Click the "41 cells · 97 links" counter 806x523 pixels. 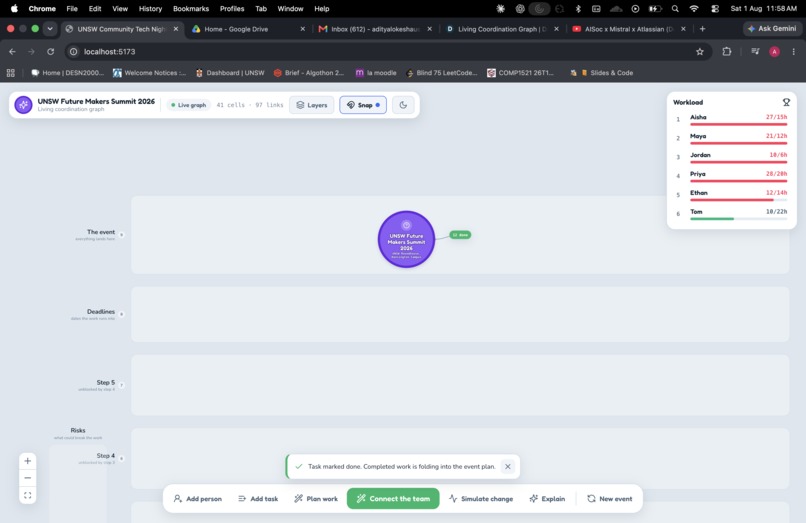[250, 105]
